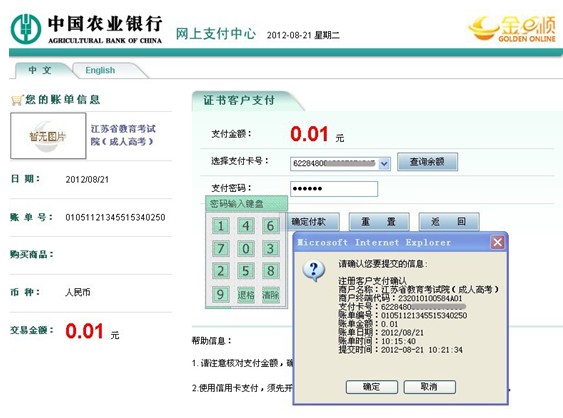This screenshot has width=563, height=418.
Task: Click the 确定付款 button
Action: pos(313,222)
